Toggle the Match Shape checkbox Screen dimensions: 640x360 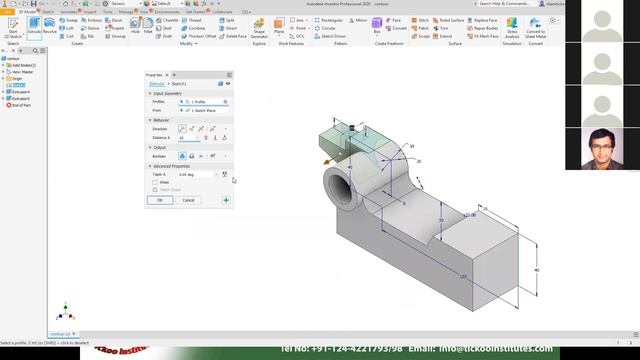point(155,190)
